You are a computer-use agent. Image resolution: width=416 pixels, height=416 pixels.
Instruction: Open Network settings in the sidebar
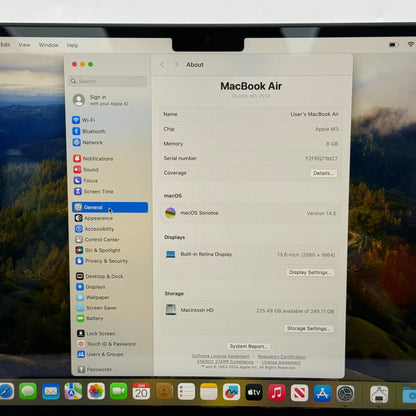click(88, 142)
